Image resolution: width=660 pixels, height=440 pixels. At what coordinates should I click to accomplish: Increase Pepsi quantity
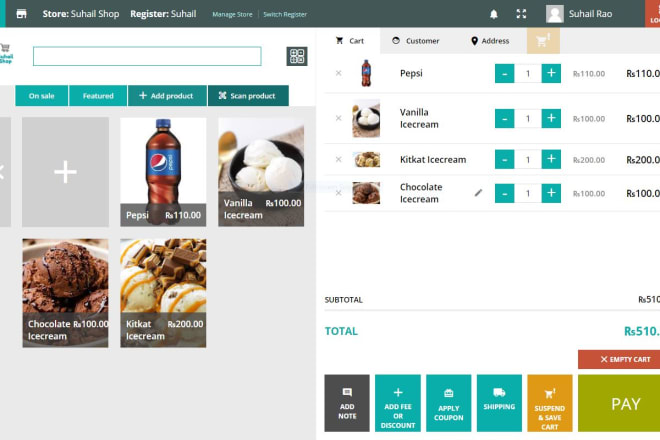551,74
